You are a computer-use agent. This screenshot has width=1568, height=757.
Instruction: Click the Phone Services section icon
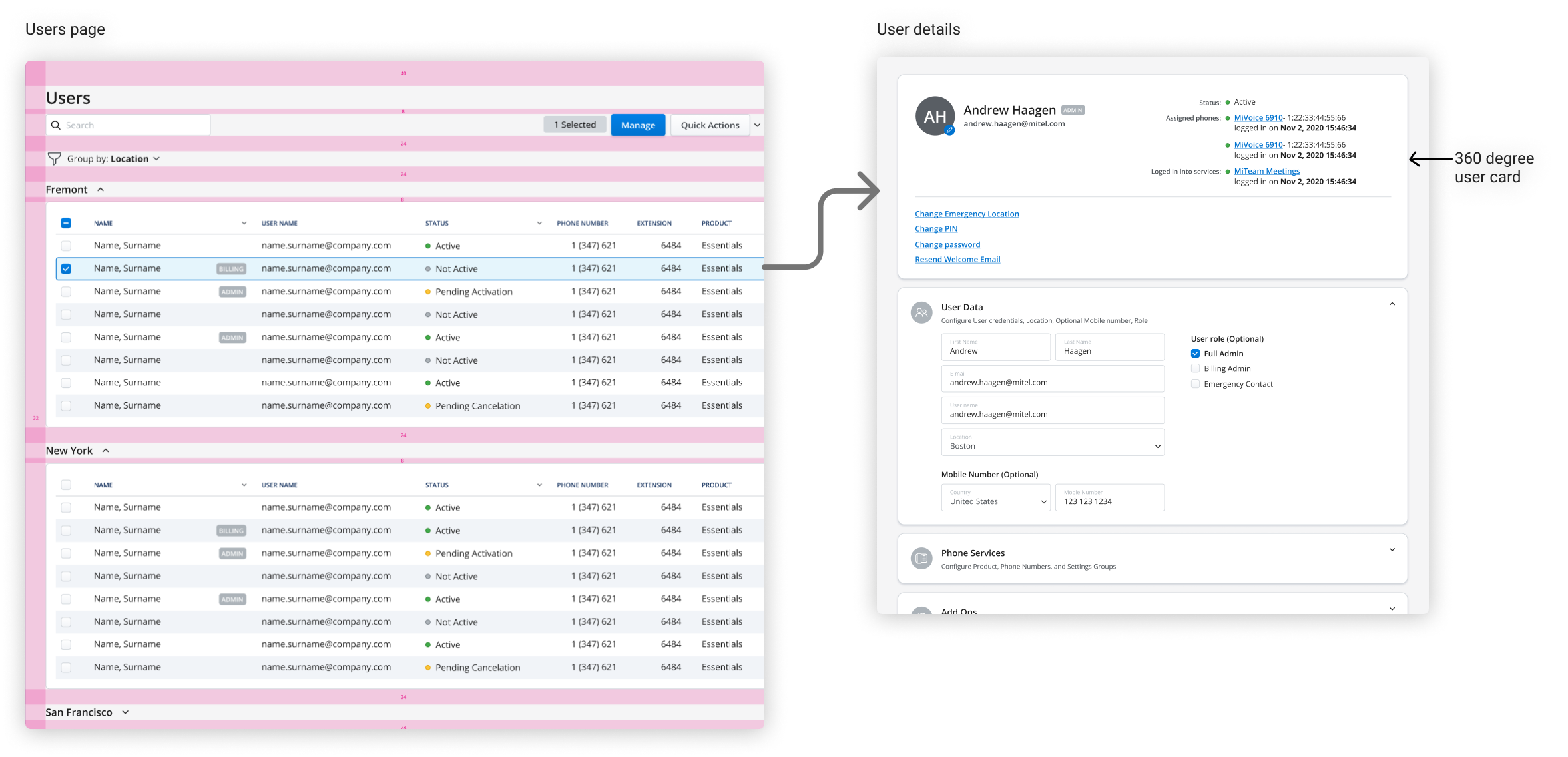tap(921, 558)
